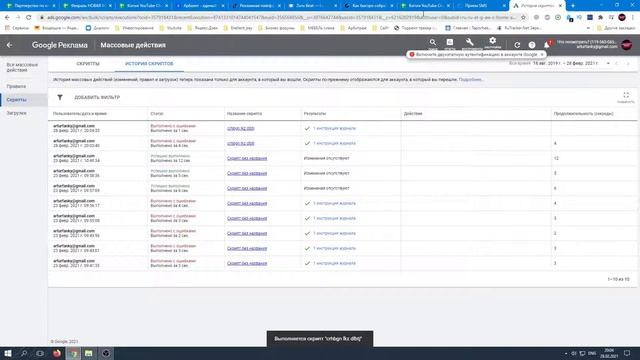Open Task View from the taskbar
This screenshot has height=360, width=640.
40,353
